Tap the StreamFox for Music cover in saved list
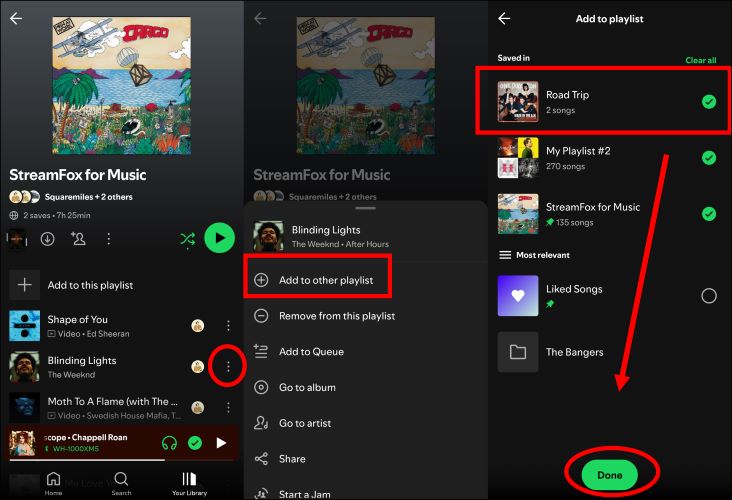This screenshot has width=732, height=500. 518,214
